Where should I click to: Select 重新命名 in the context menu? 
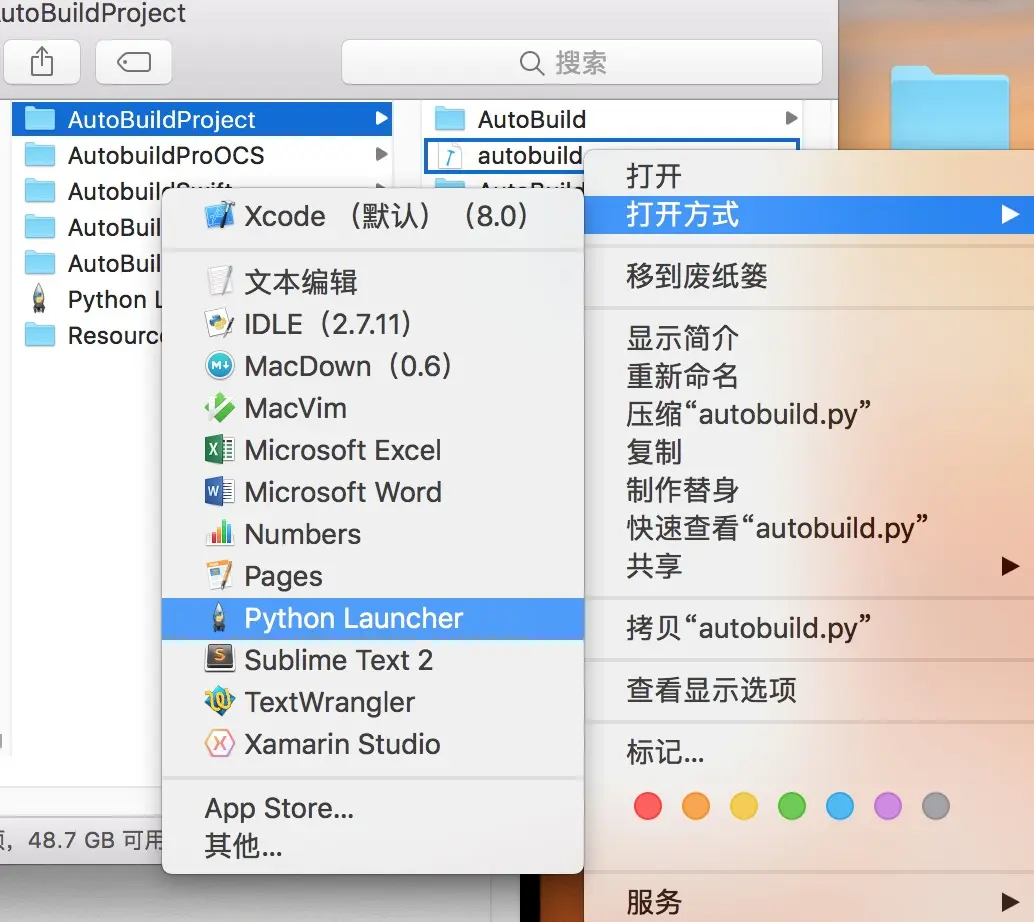click(809, 376)
